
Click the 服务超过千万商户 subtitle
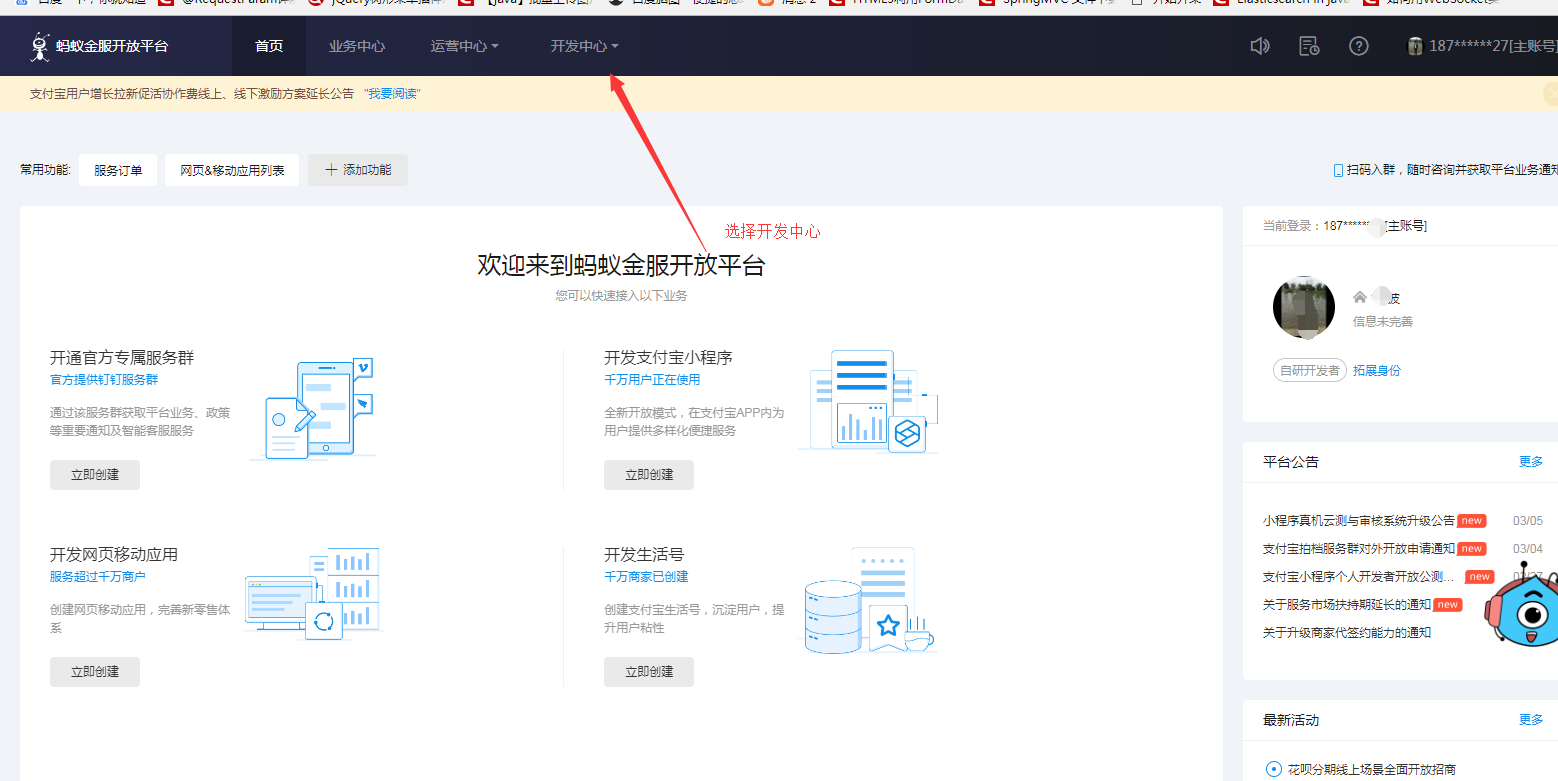(x=98, y=577)
